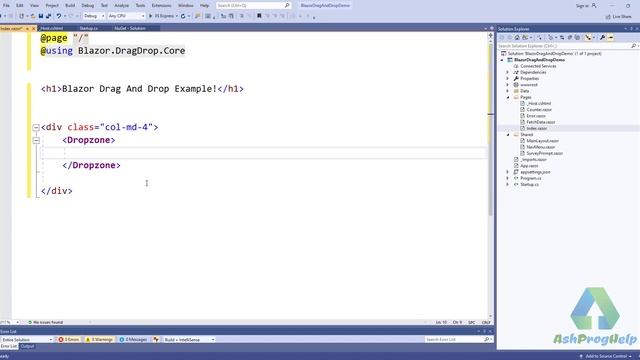Click Sign in text

pos(582,6)
